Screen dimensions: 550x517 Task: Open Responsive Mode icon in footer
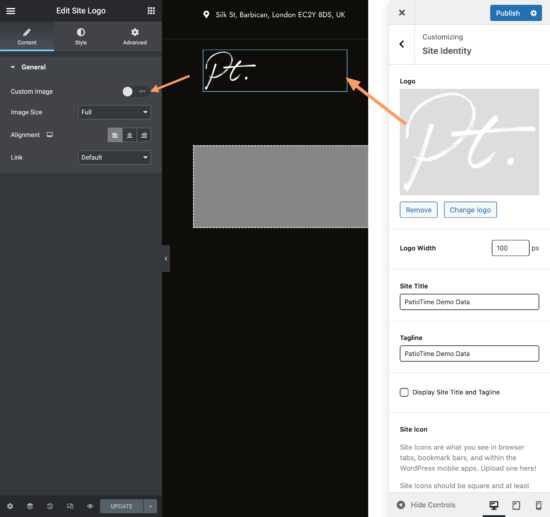(x=70, y=506)
